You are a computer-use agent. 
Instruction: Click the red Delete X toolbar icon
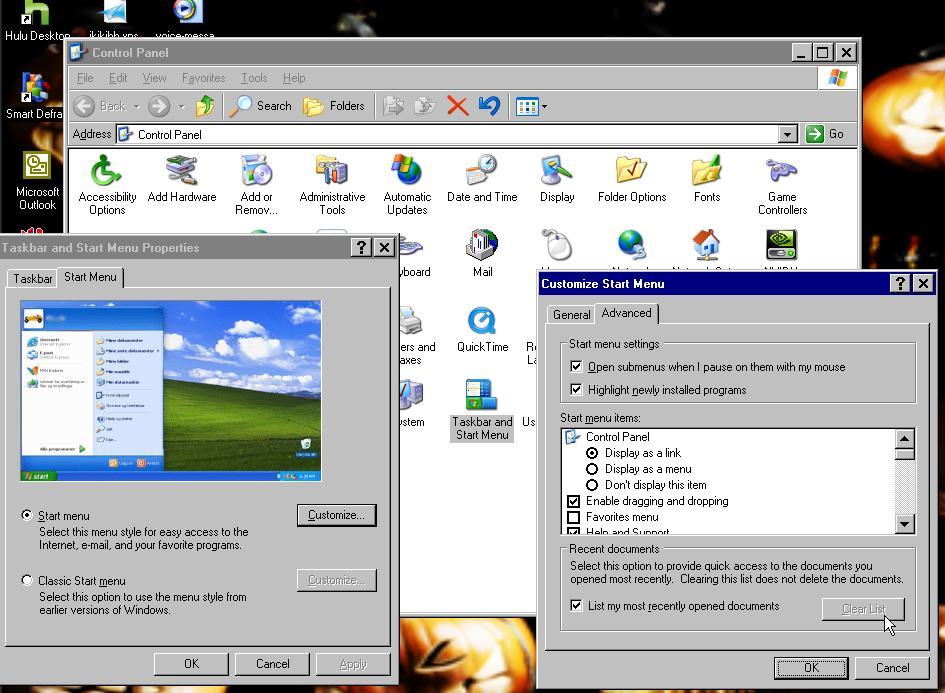click(457, 106)
